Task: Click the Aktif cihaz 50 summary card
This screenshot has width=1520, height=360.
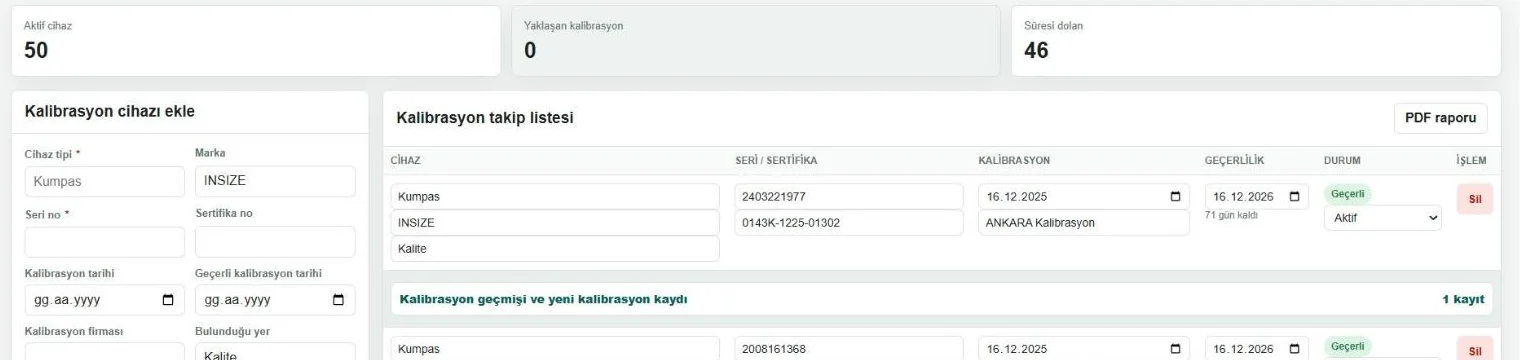Action: click(256, 41)
